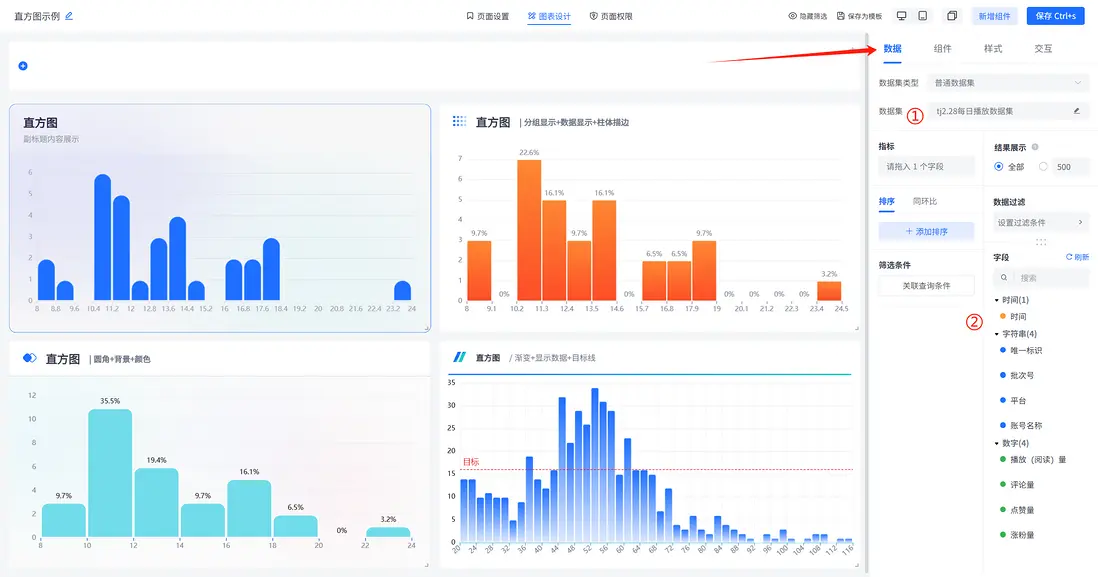Click the search magnifier icon in 字段

1003,278
